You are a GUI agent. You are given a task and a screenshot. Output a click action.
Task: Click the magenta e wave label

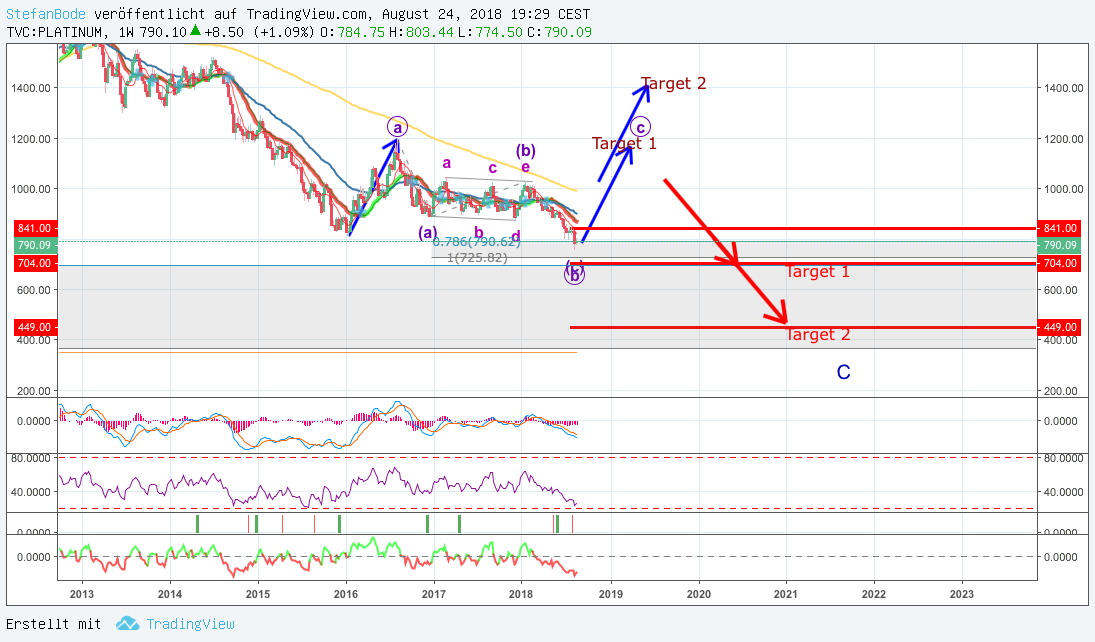coord(525,167)
